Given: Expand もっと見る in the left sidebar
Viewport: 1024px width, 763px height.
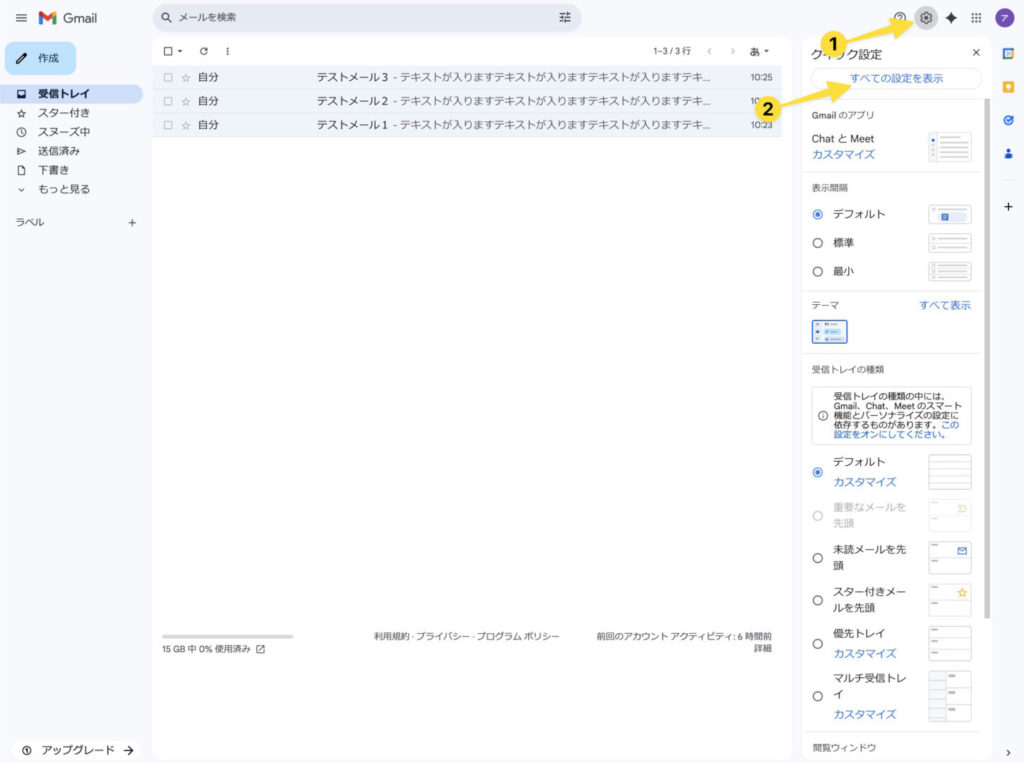Looking at the screenshot, I should (63, 189).
